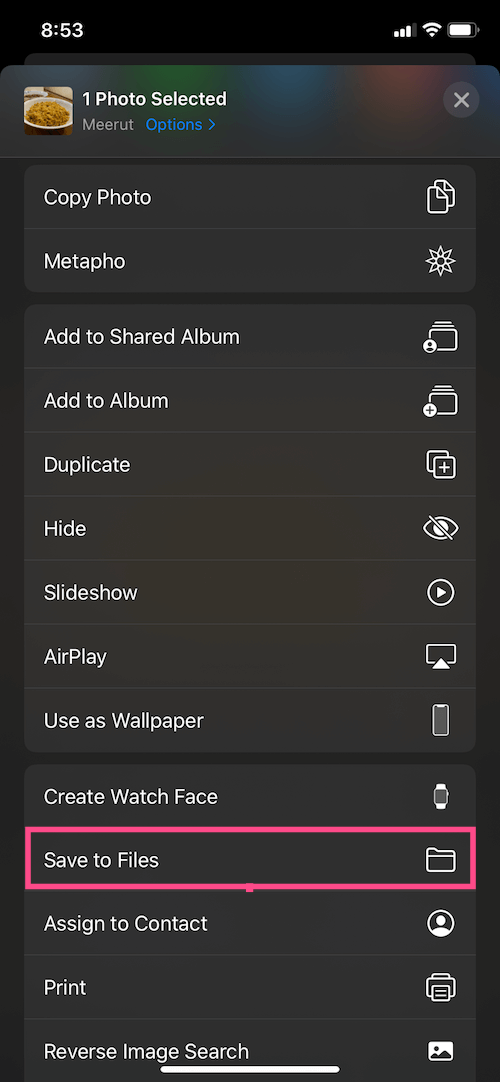Tap the Copy Photo documents icon

tap(441, 197)
